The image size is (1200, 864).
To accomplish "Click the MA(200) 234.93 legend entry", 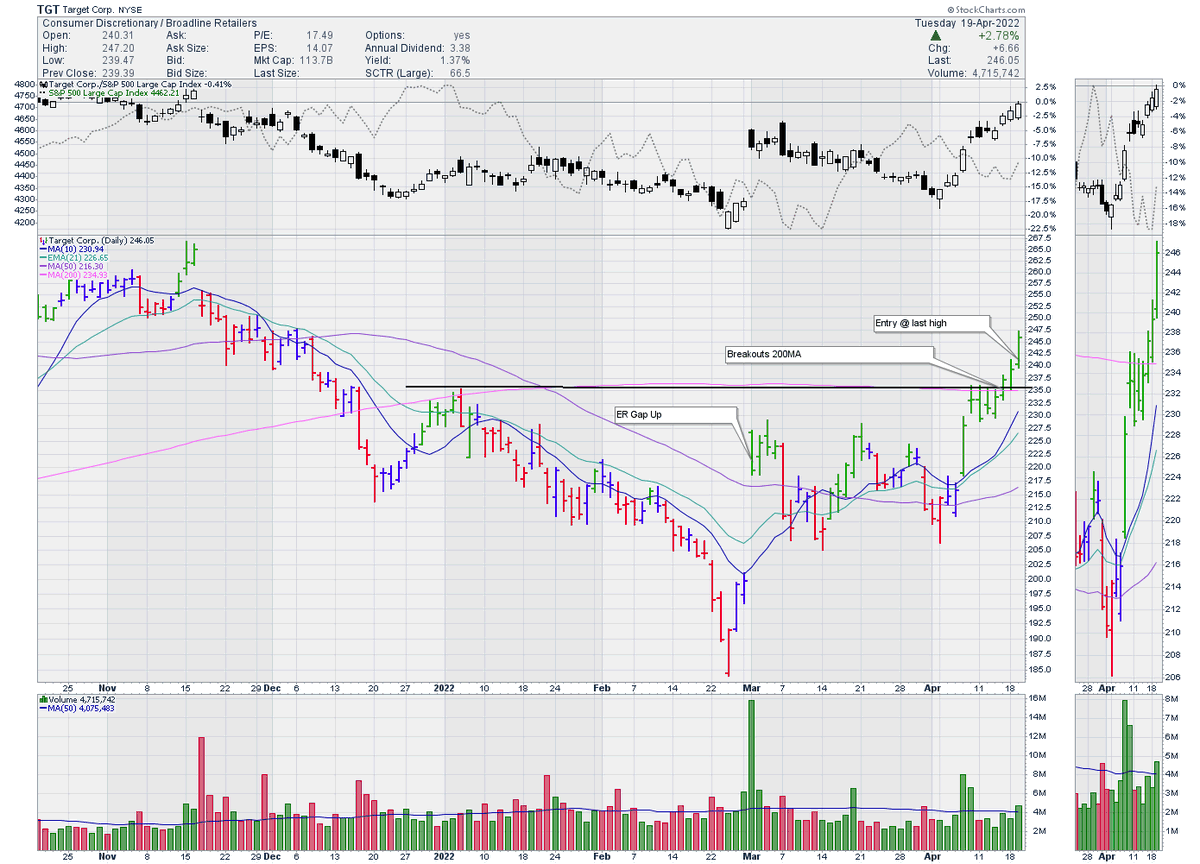I will click(75, 277).
